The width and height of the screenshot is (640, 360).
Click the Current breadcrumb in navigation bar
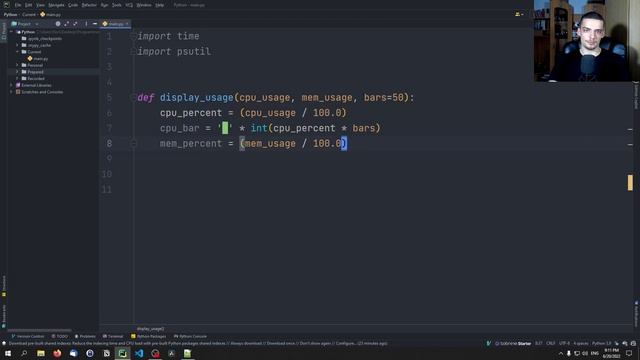(29, 15)
